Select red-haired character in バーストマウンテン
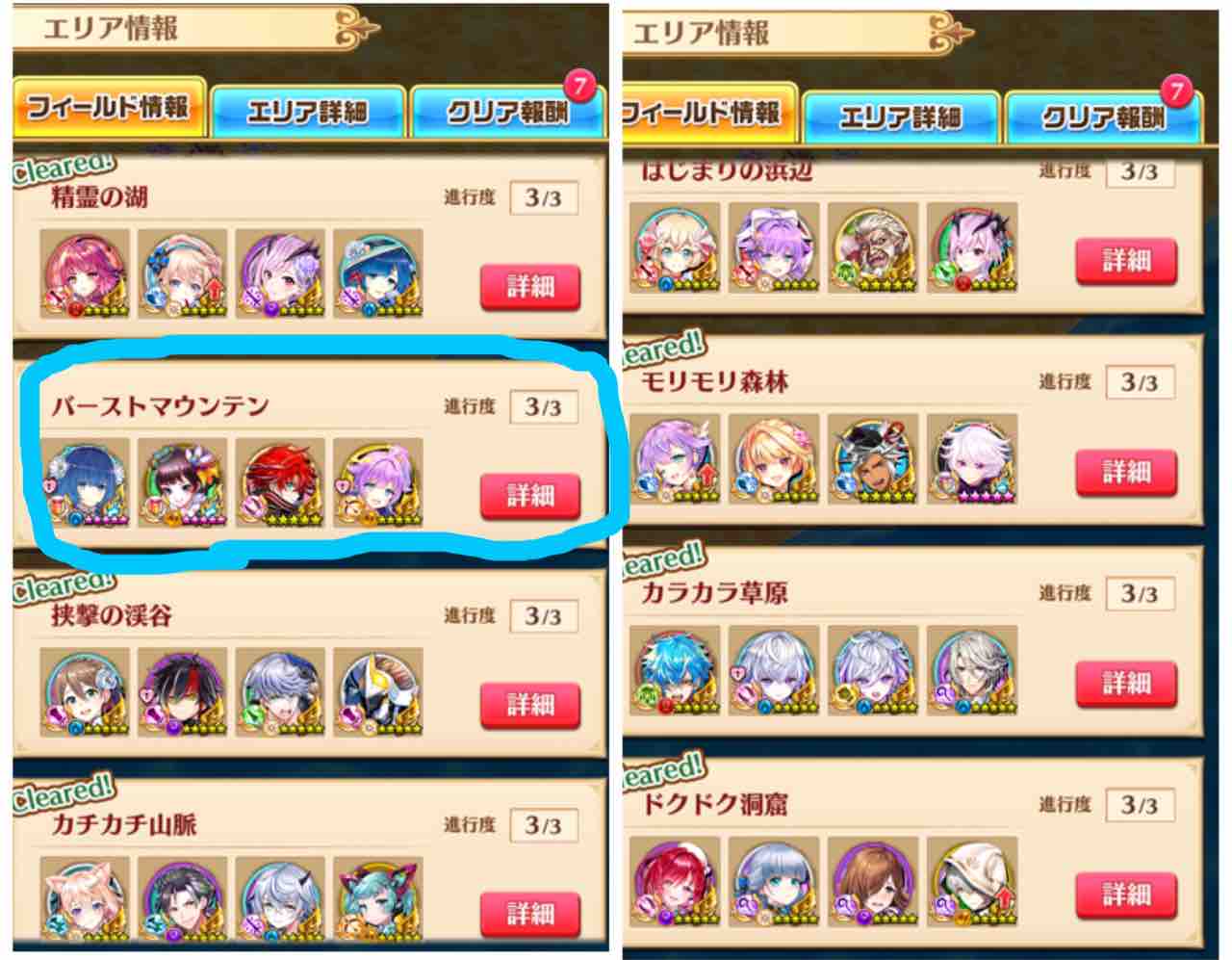 click(x=280, y=482)
